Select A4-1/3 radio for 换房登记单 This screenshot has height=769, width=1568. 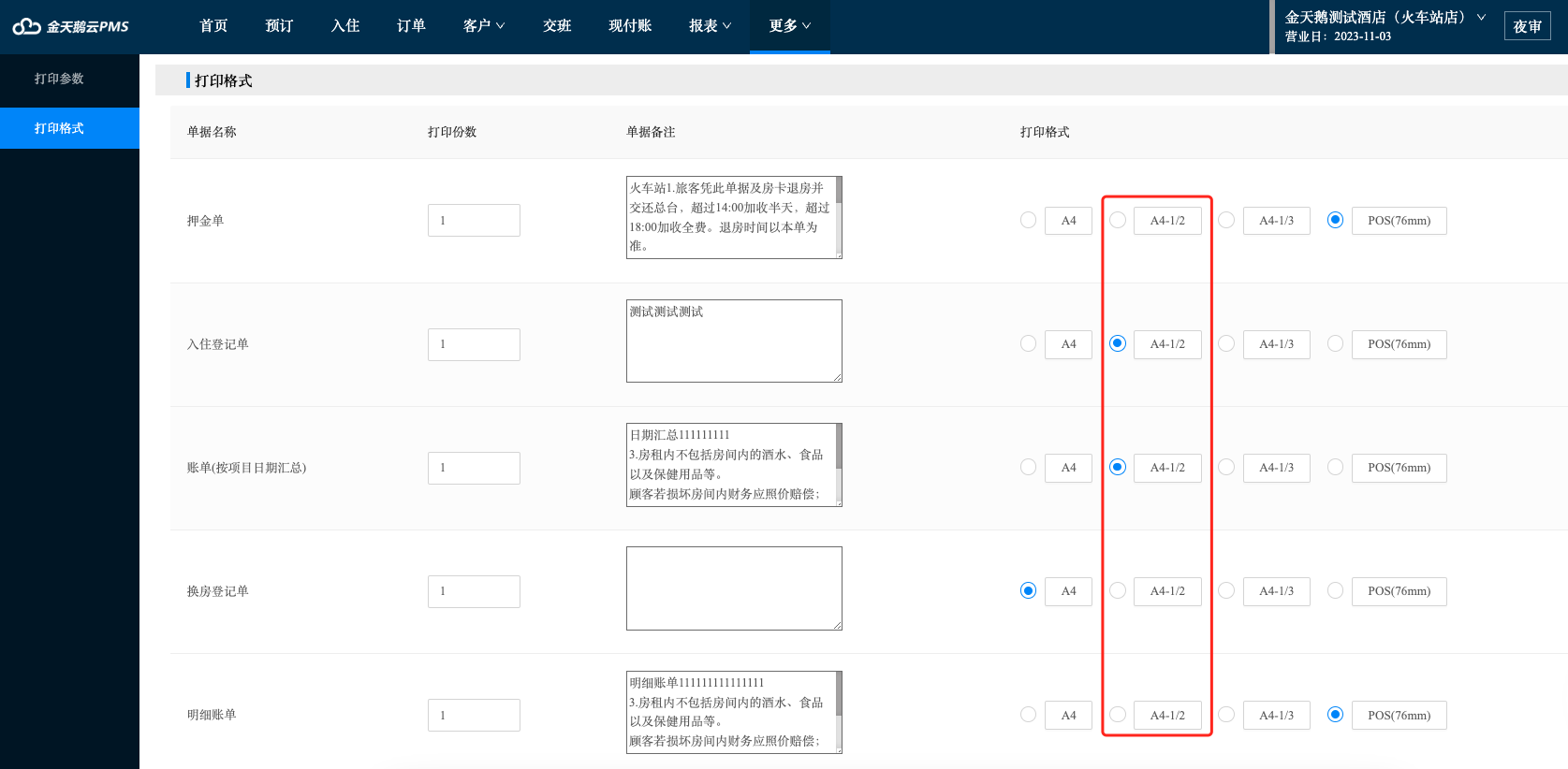[1226, 590]
